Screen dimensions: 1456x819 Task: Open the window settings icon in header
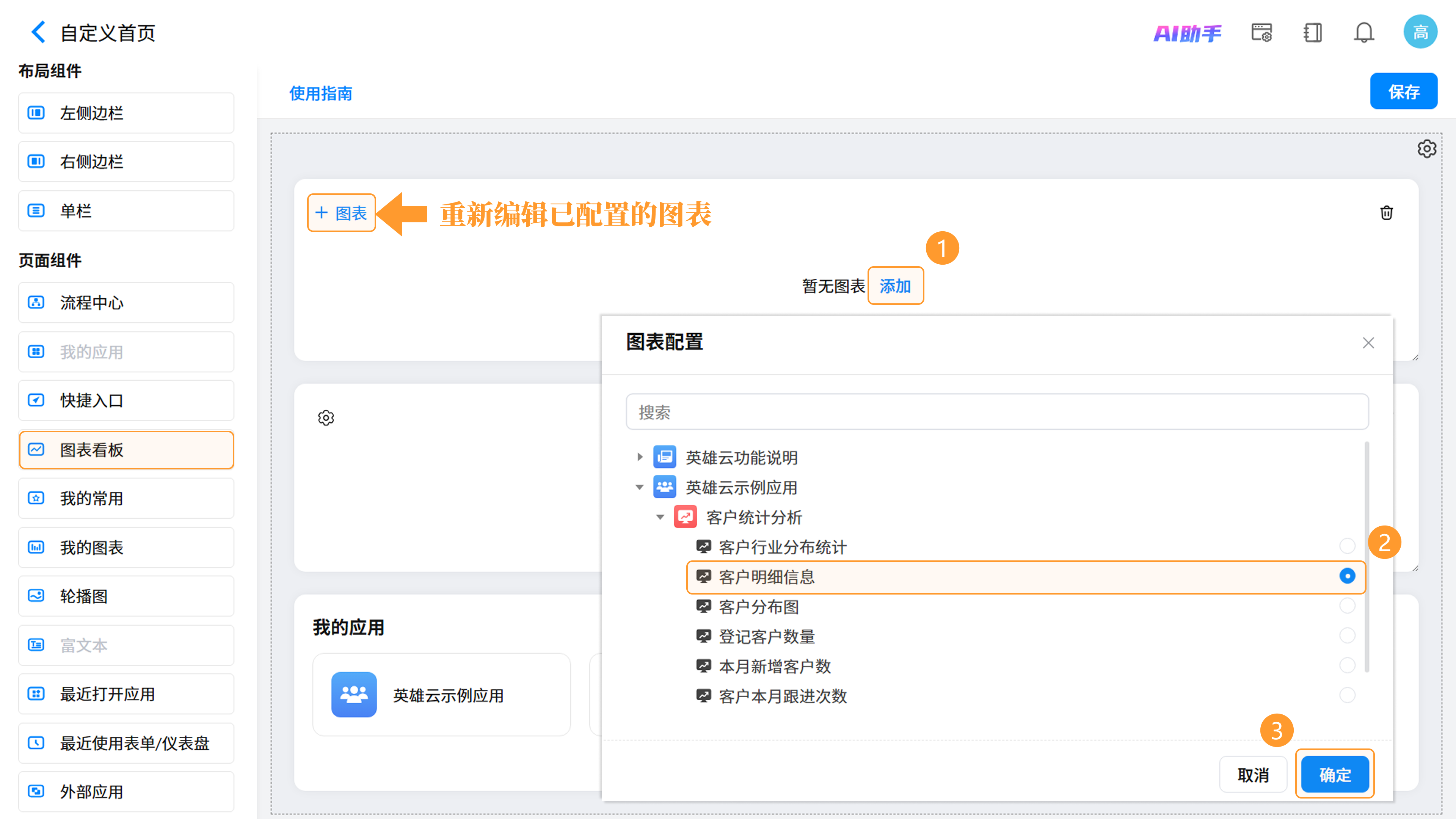coord(1261,32)
